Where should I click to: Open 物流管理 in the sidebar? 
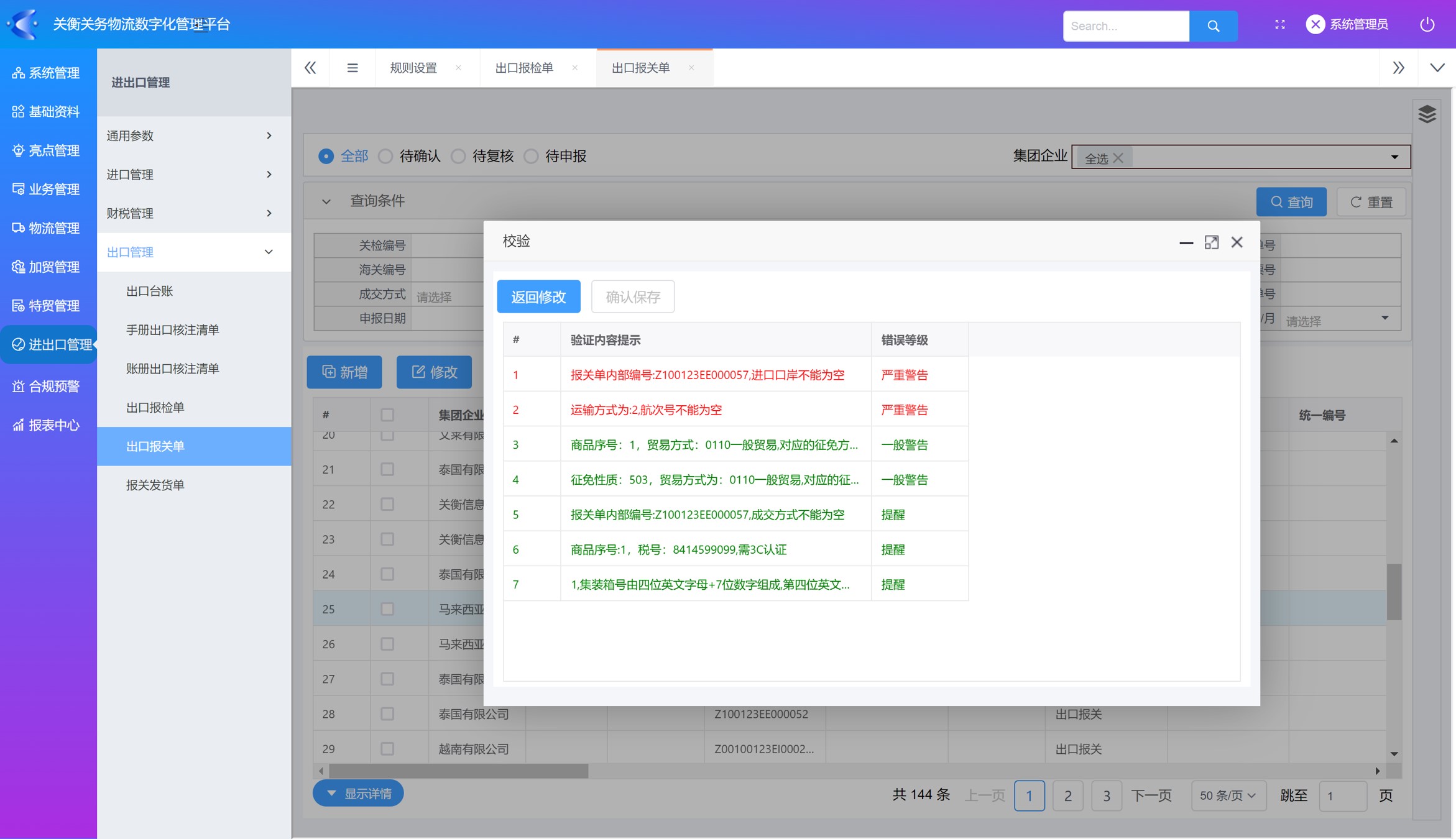[47, 228]
